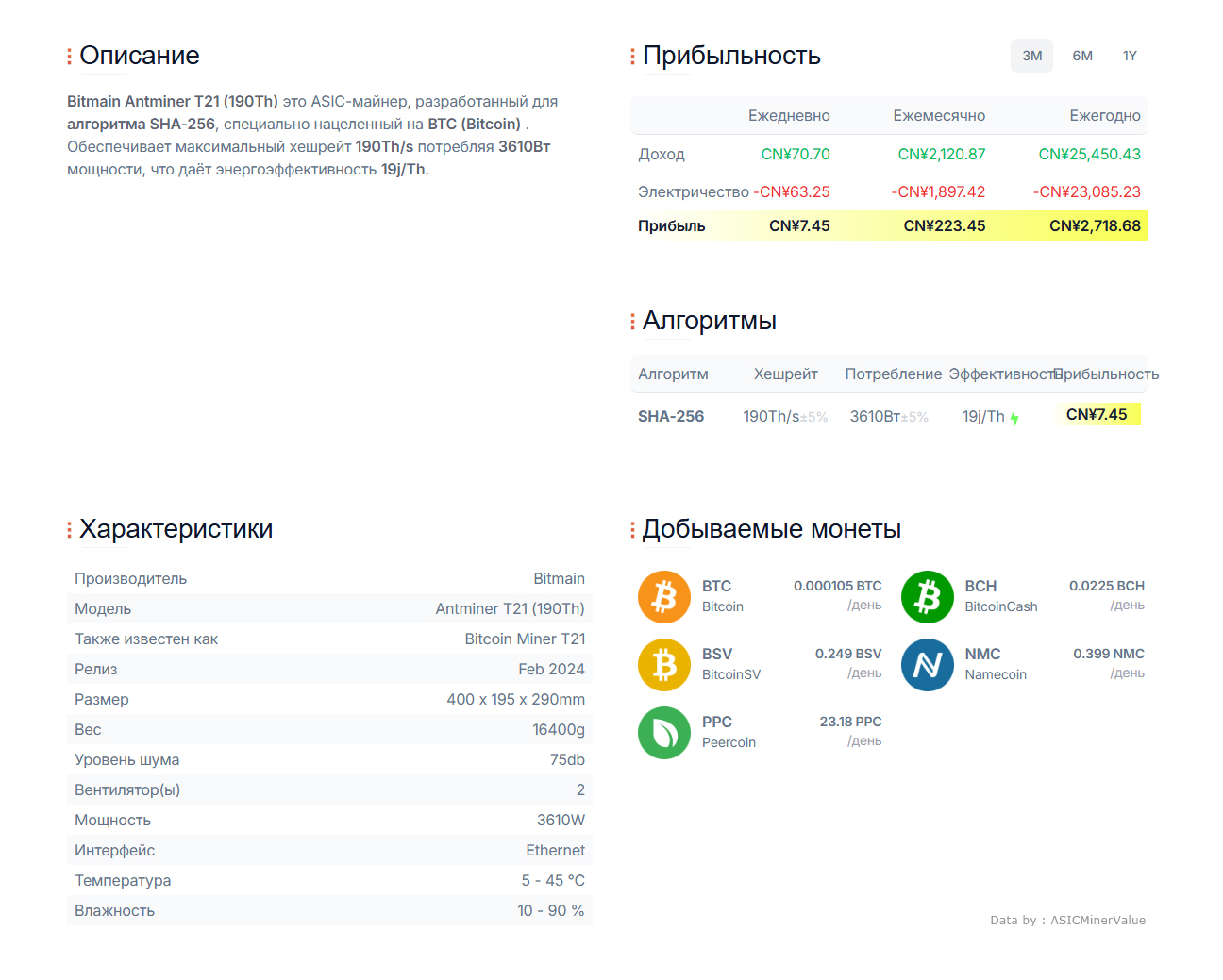Select humidity range 10 - 90 %
Image resolution: width=1223 pixels, height=980 pixels.
[551, 910]
